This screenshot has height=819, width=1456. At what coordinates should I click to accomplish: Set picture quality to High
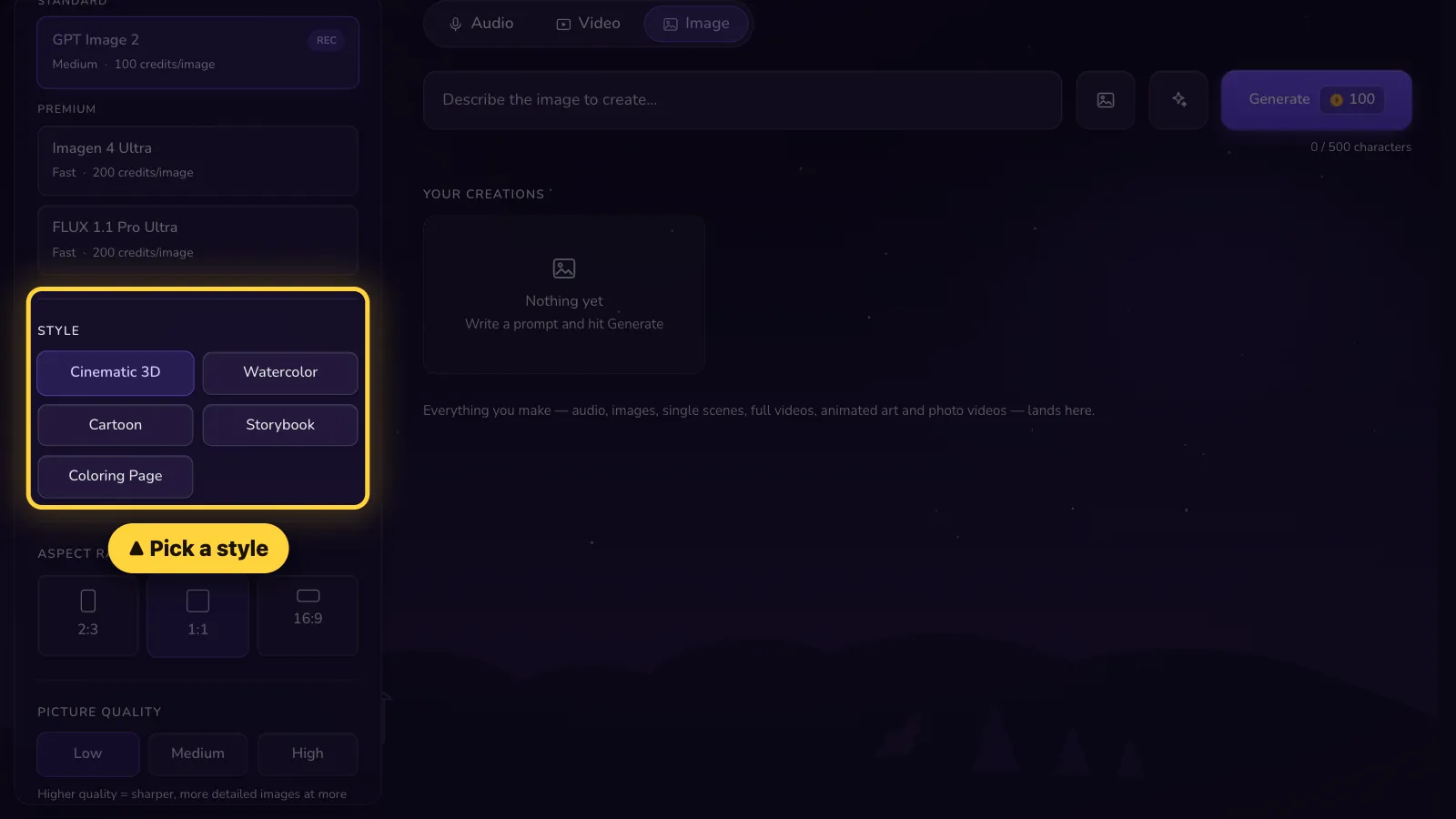point(308,753)
